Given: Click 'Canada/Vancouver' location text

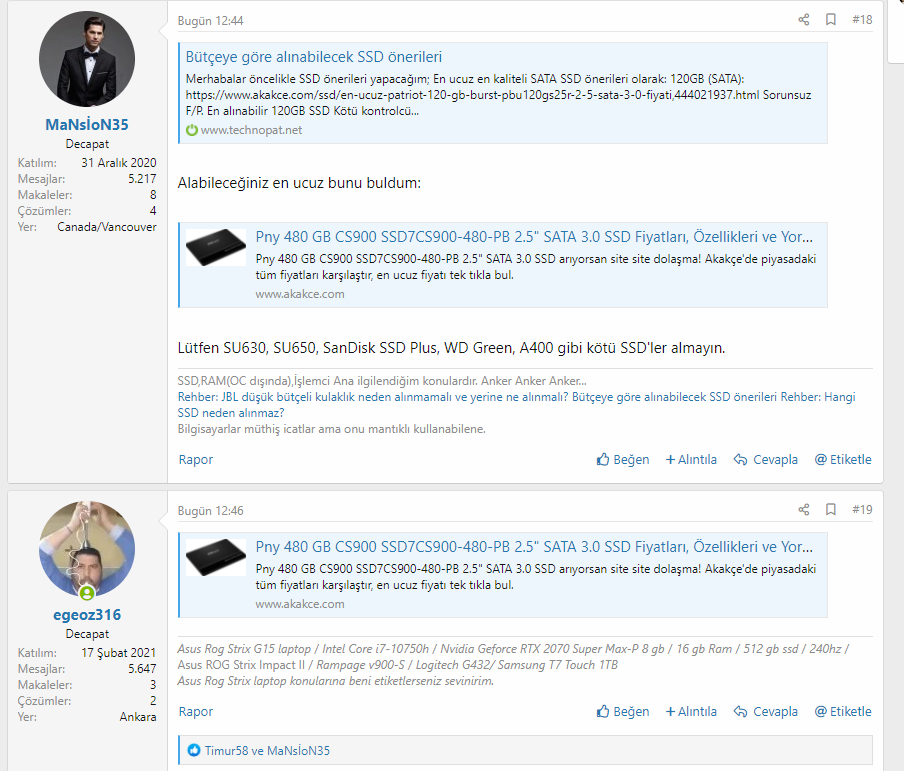Looking at the screenshot, I should pyautogui.click(x=107, y=227).
